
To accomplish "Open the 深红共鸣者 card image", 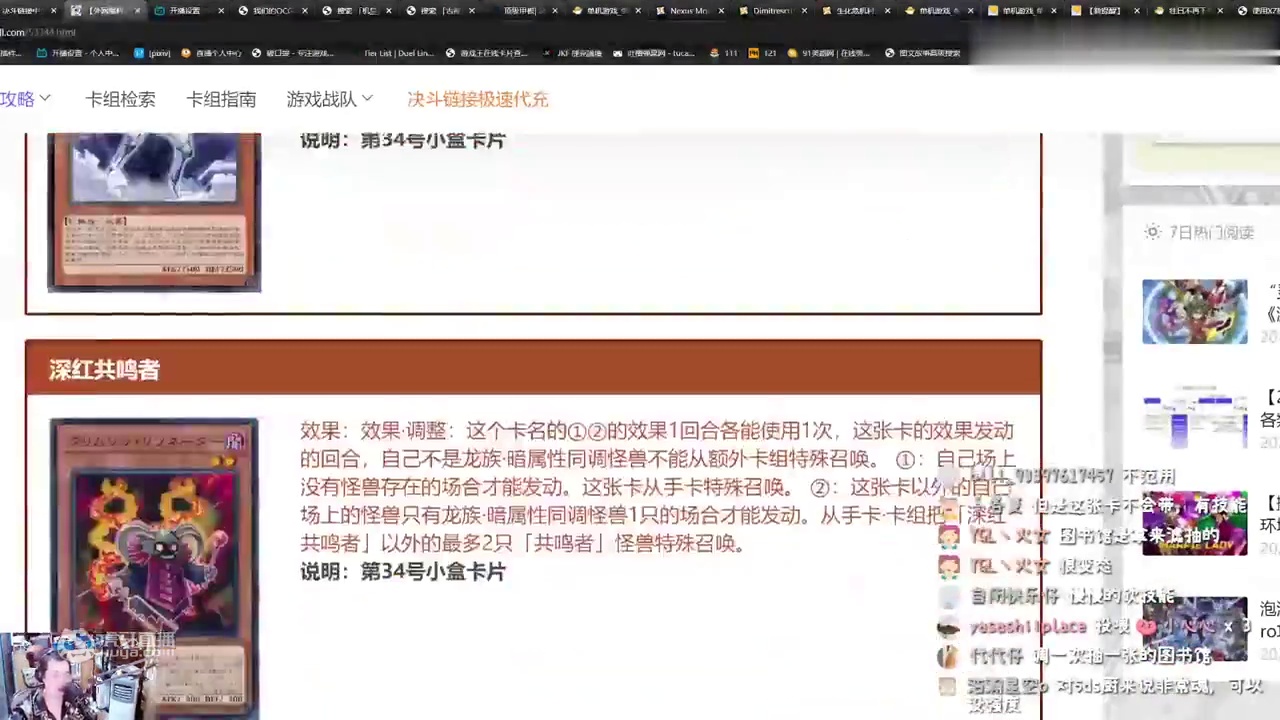I will pos(154,569).
